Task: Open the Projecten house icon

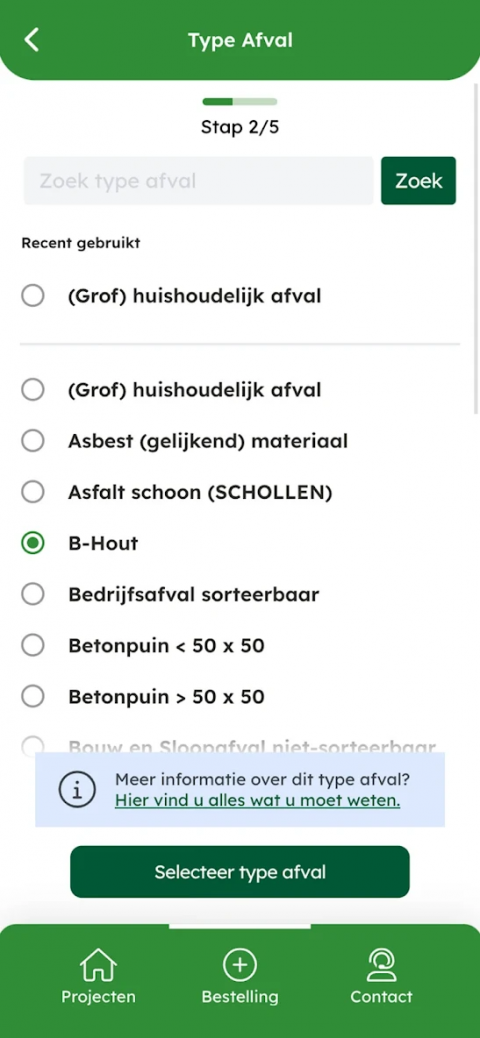Action: pos(98,965)
